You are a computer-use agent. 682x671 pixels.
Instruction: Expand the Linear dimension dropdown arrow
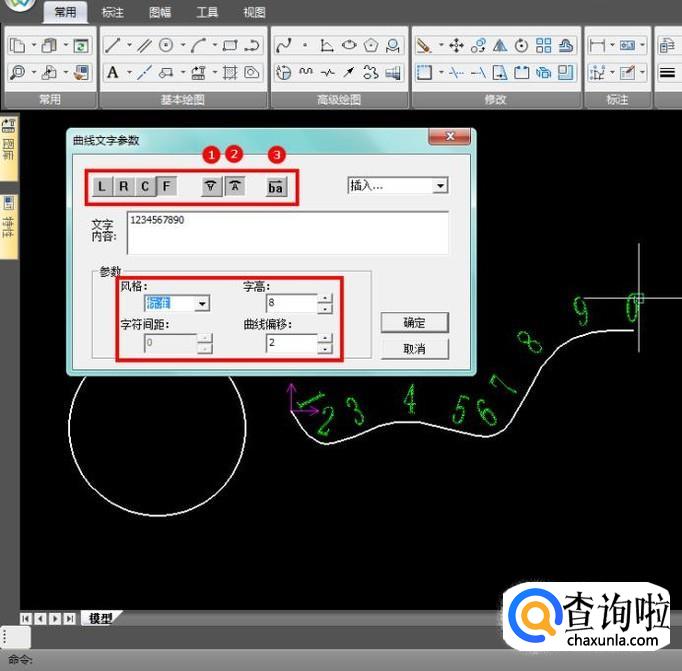(612, 45)
